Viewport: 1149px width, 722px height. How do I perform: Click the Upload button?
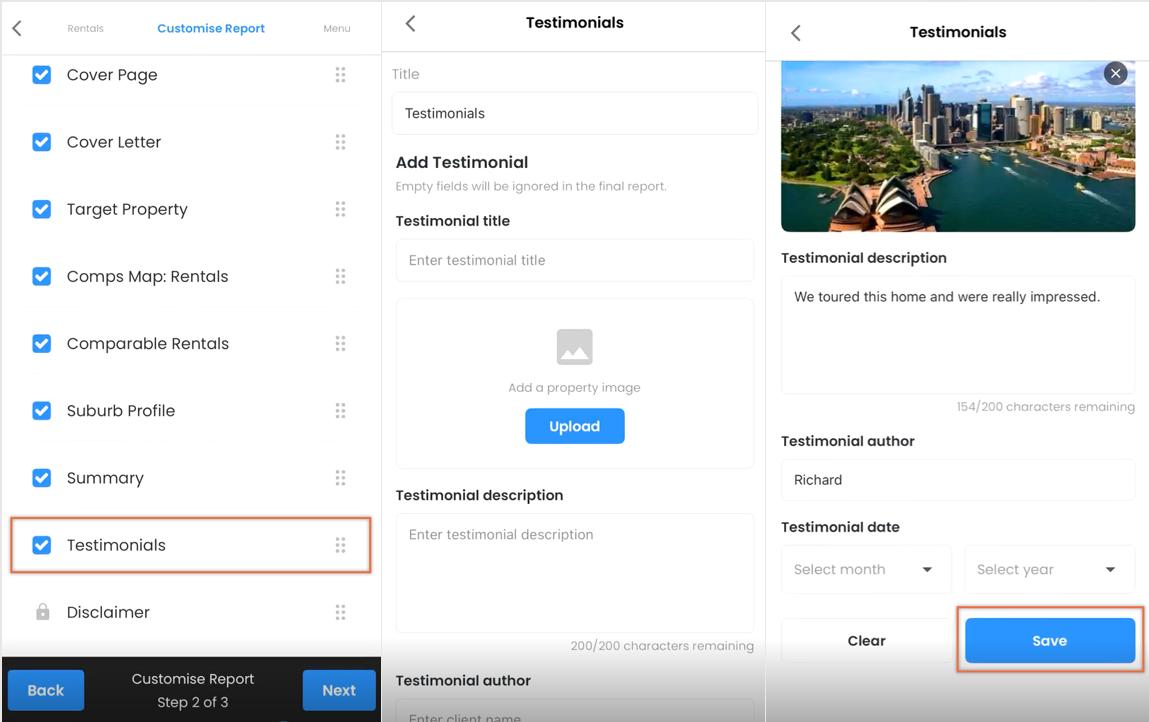(x=574, y=427)
